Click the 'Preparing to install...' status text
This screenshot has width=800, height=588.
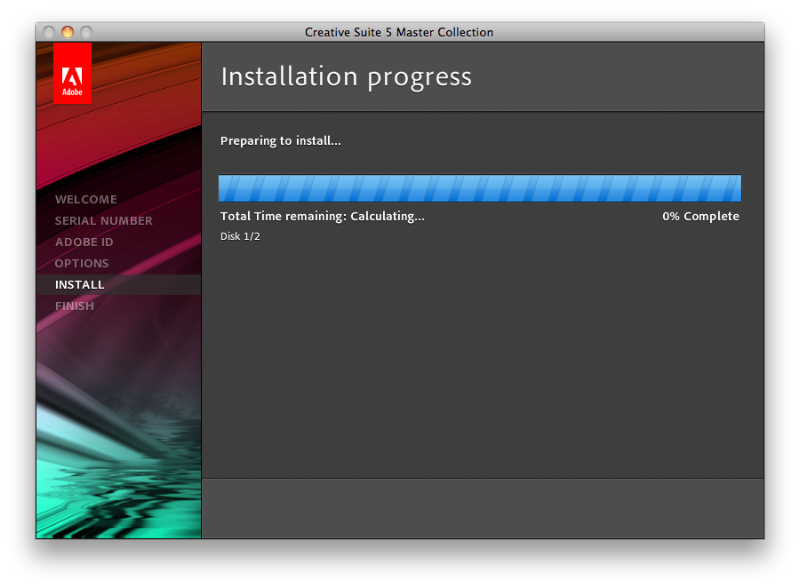tap(281, 141)
